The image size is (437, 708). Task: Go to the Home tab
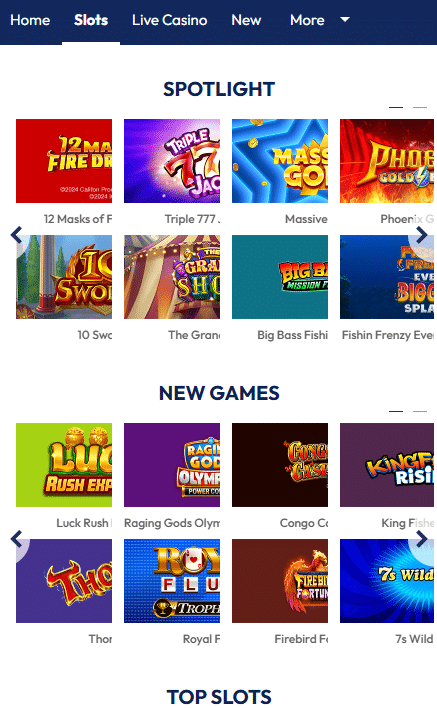pyautogui.click(x=30, y=20)
